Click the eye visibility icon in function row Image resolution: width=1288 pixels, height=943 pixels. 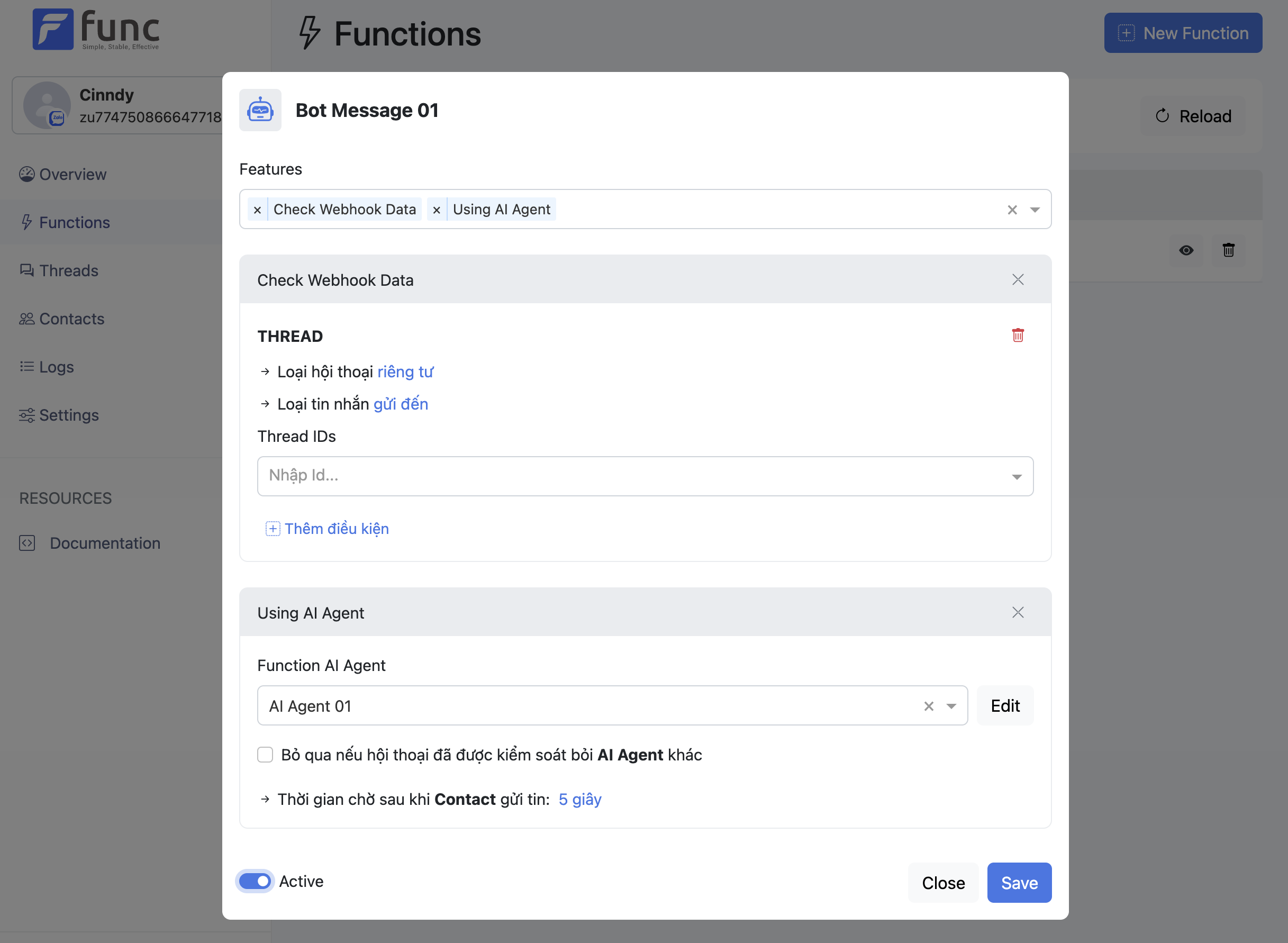tap(1186, 250)
